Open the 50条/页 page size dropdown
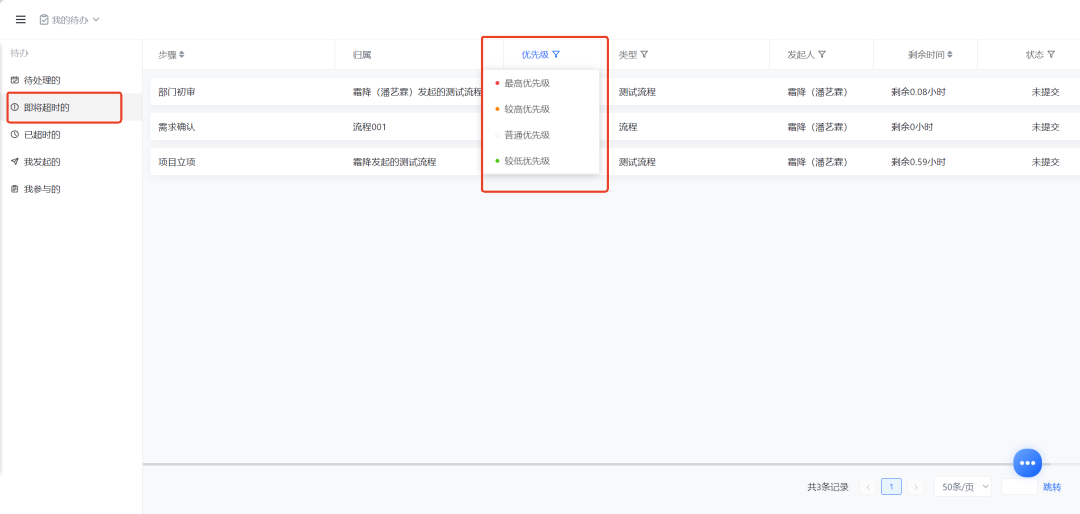 click(962, 486)
